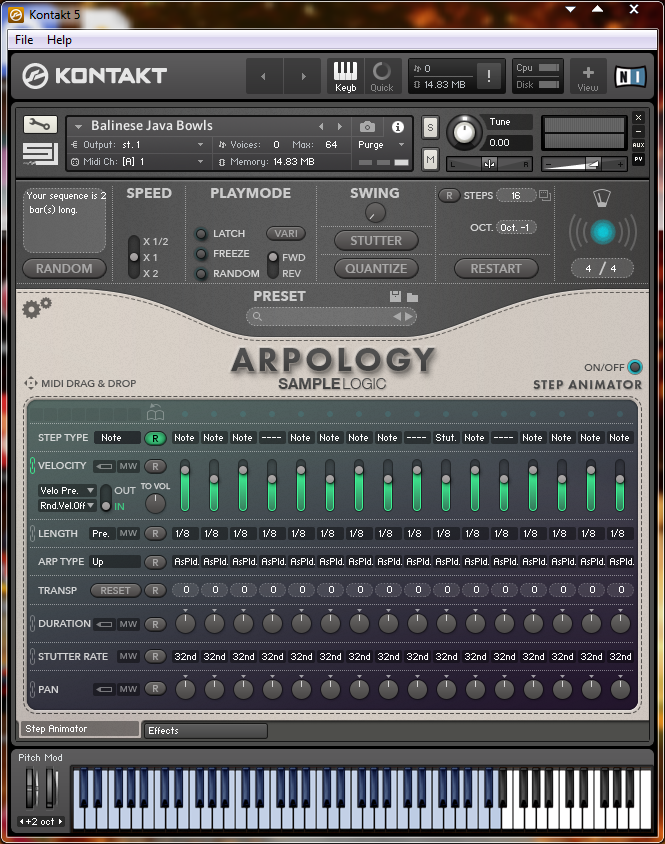Close the instrument with X icon

pyautogui.click(x=638, y=117)
